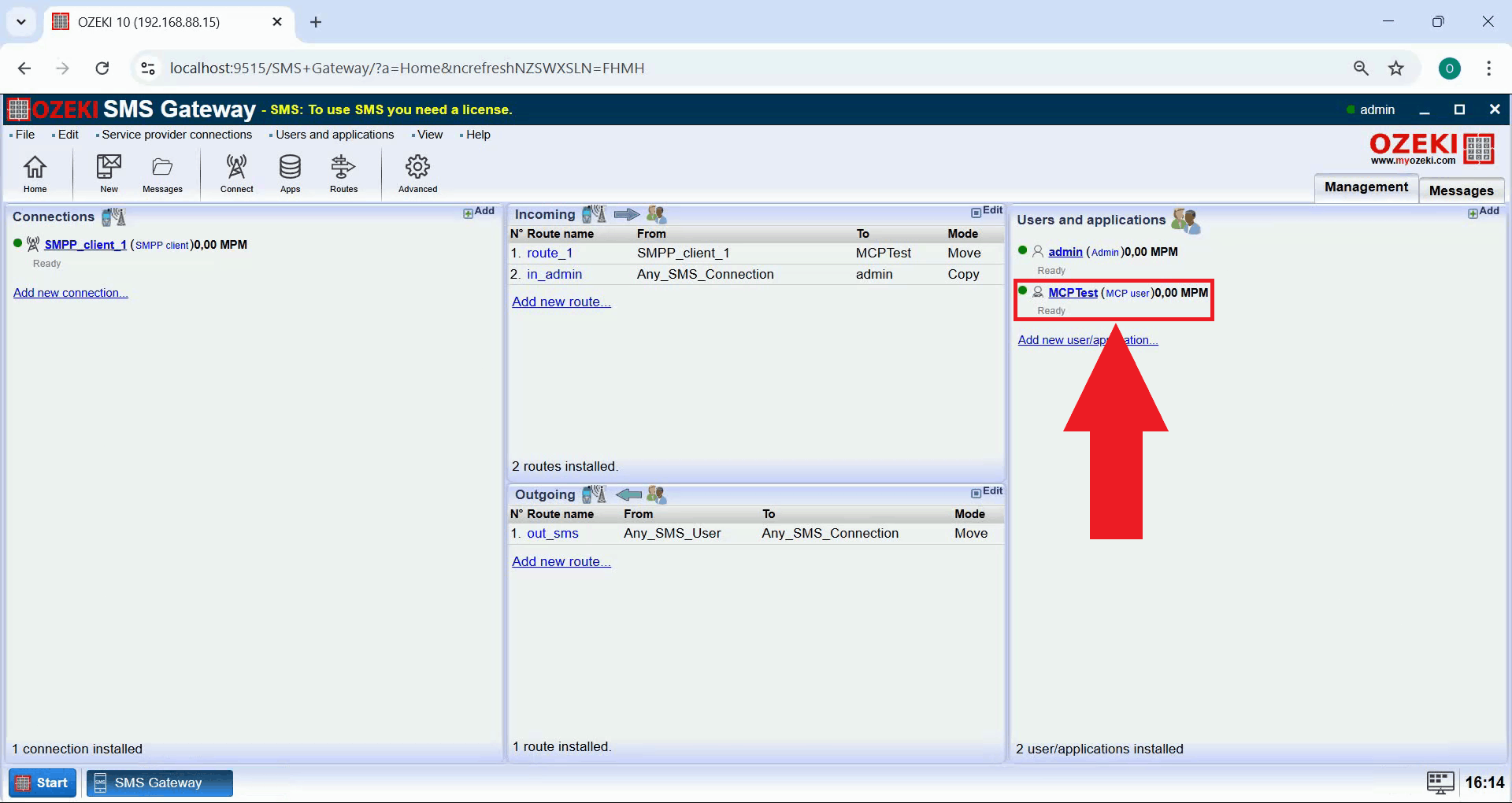
Task: Click the MCPTest user person icon
Action: click(1038, 292)
